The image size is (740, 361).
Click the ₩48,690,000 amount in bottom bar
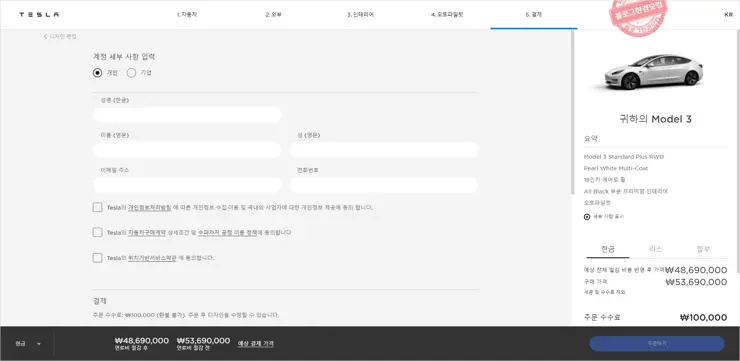(142, 341)
